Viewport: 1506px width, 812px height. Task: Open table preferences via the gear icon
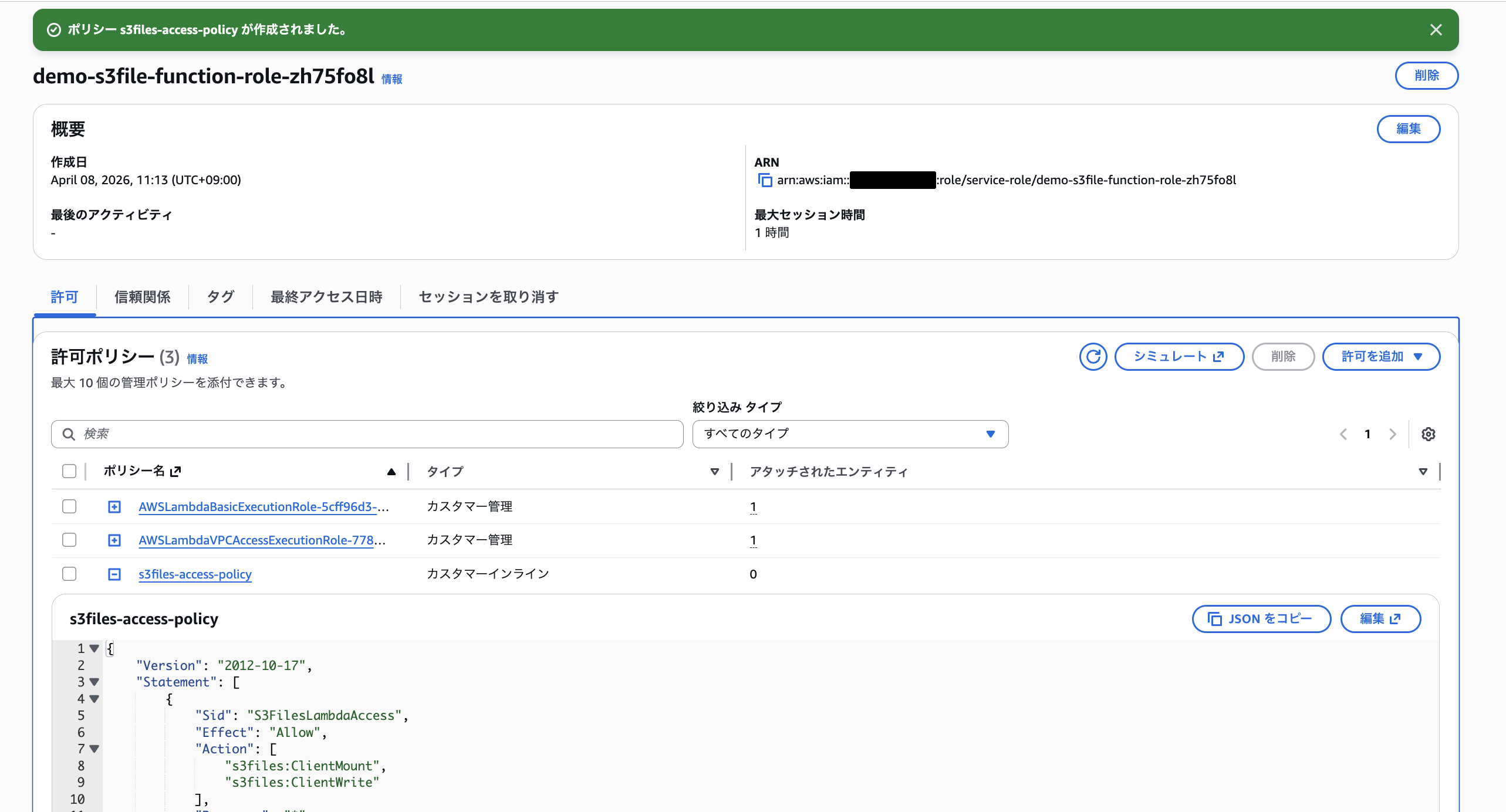1429,434
